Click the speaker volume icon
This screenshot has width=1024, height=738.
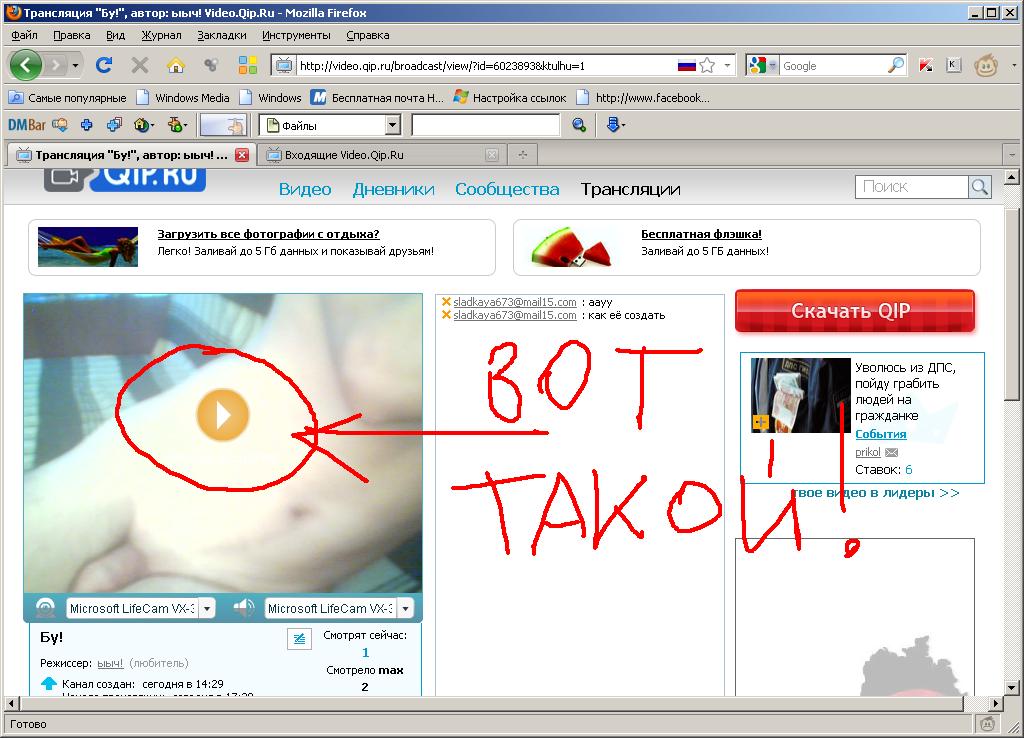point(244,608)
